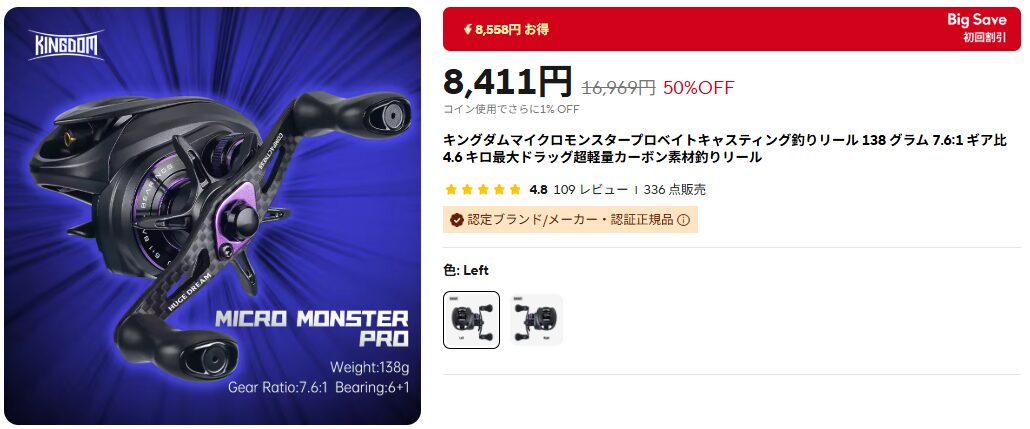Image resolution: width=1030 pixels, height=429 pixels.
Task: Select the Left handle variant thumbnail
Action: click(x=472, y=320)
